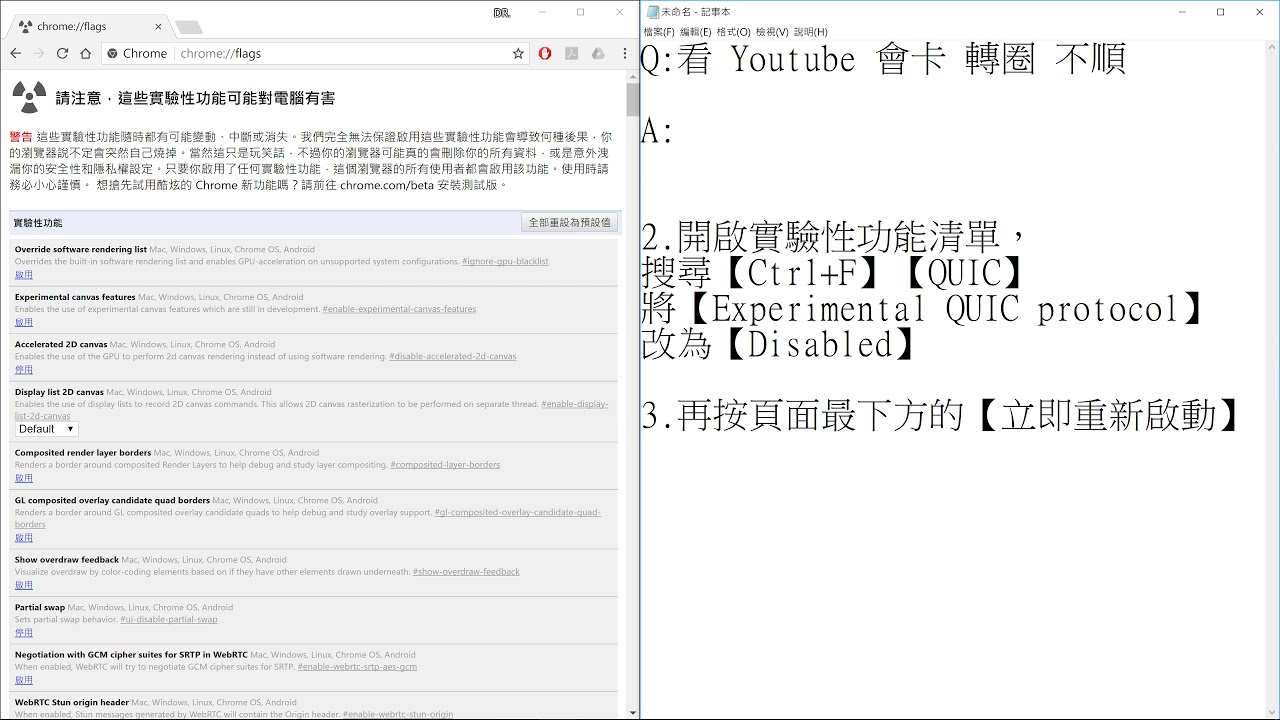Open the red Opera extension icon
The image size is (1280, 720).
545,53
